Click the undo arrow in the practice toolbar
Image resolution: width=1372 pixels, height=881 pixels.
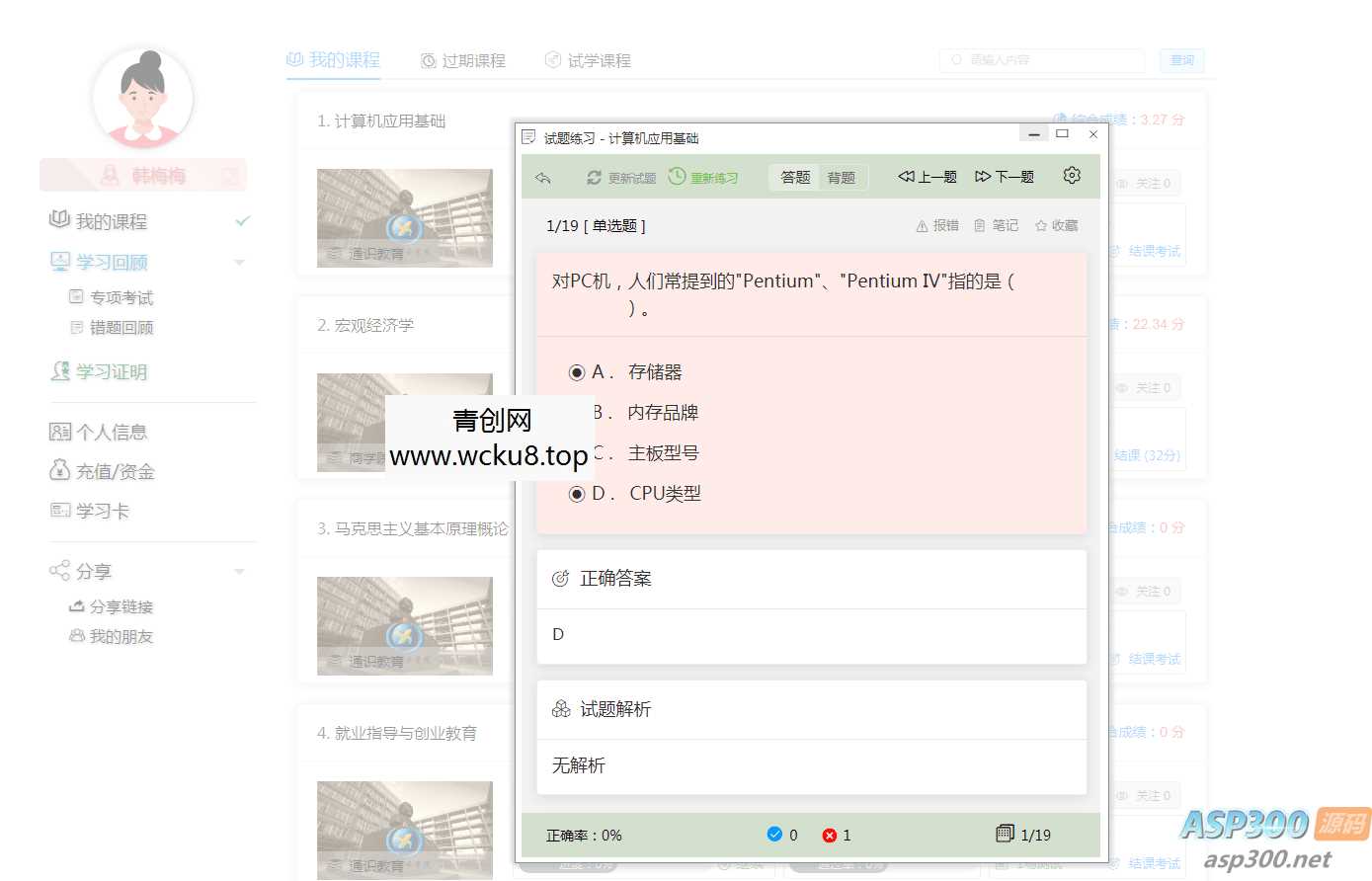click(543, 175)
